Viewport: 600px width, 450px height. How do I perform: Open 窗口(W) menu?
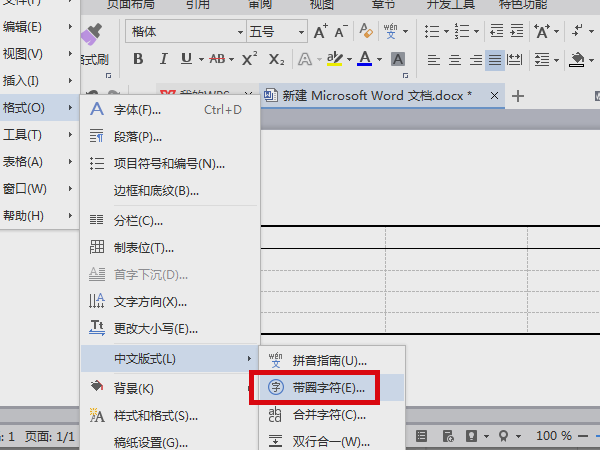39,189
